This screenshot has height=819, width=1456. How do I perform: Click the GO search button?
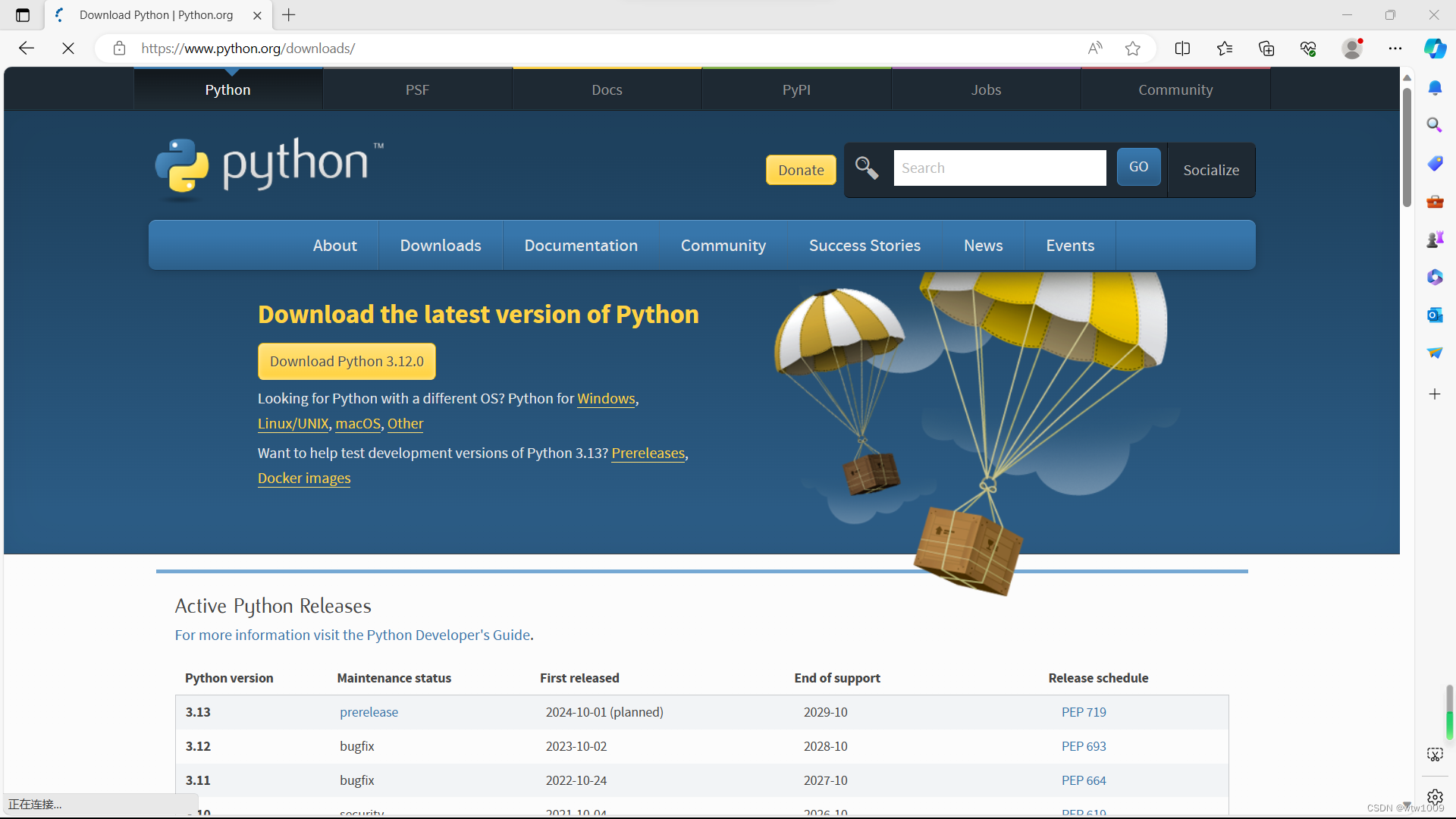tap(1138, 167)
